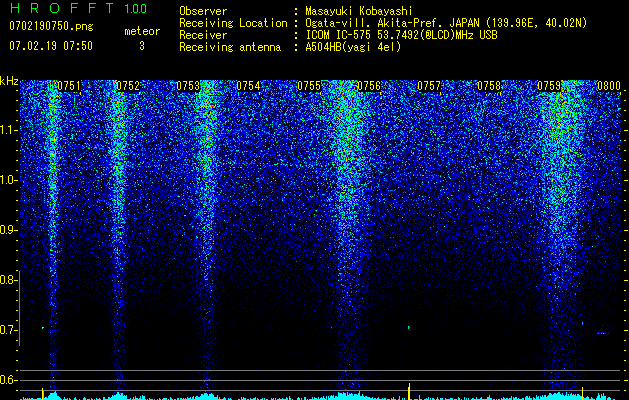The height and width of the screenshot is (400, 629).
Task: Click the 0.6 kHz axis label
Action: pyautogui.click(x=8, y=380)
